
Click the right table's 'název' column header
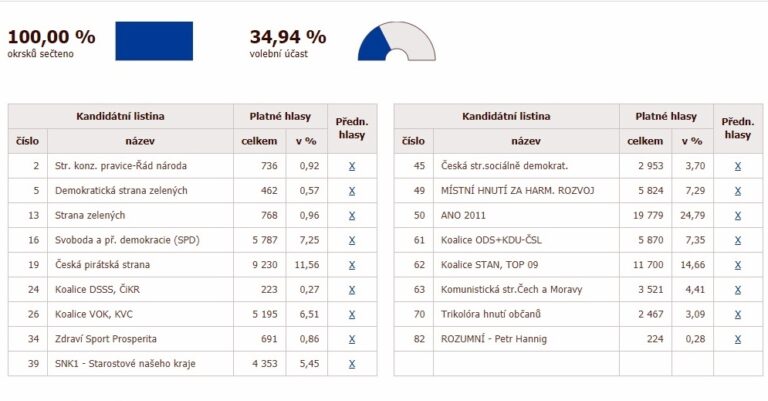[526, 141]
